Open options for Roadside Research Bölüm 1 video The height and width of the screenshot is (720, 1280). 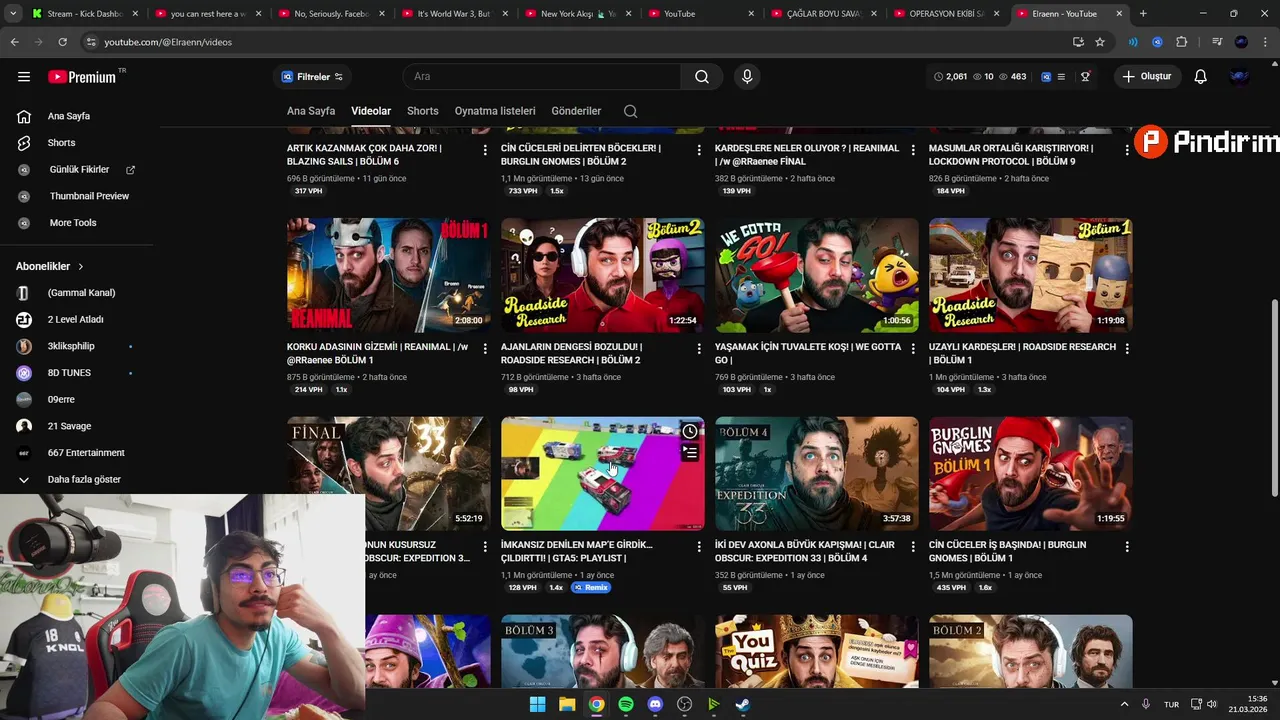1127,349
